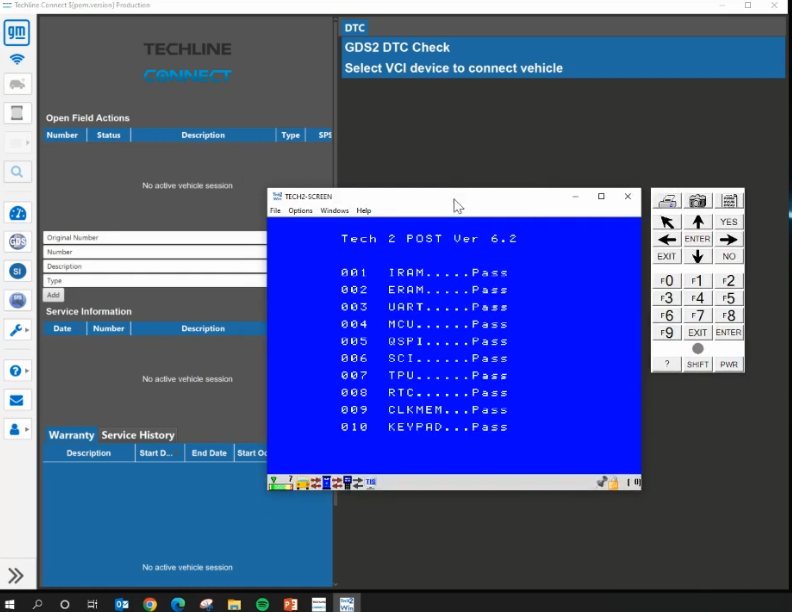Click the up arrow key on keypad
The image size is (792, 612).
[698, 222]
